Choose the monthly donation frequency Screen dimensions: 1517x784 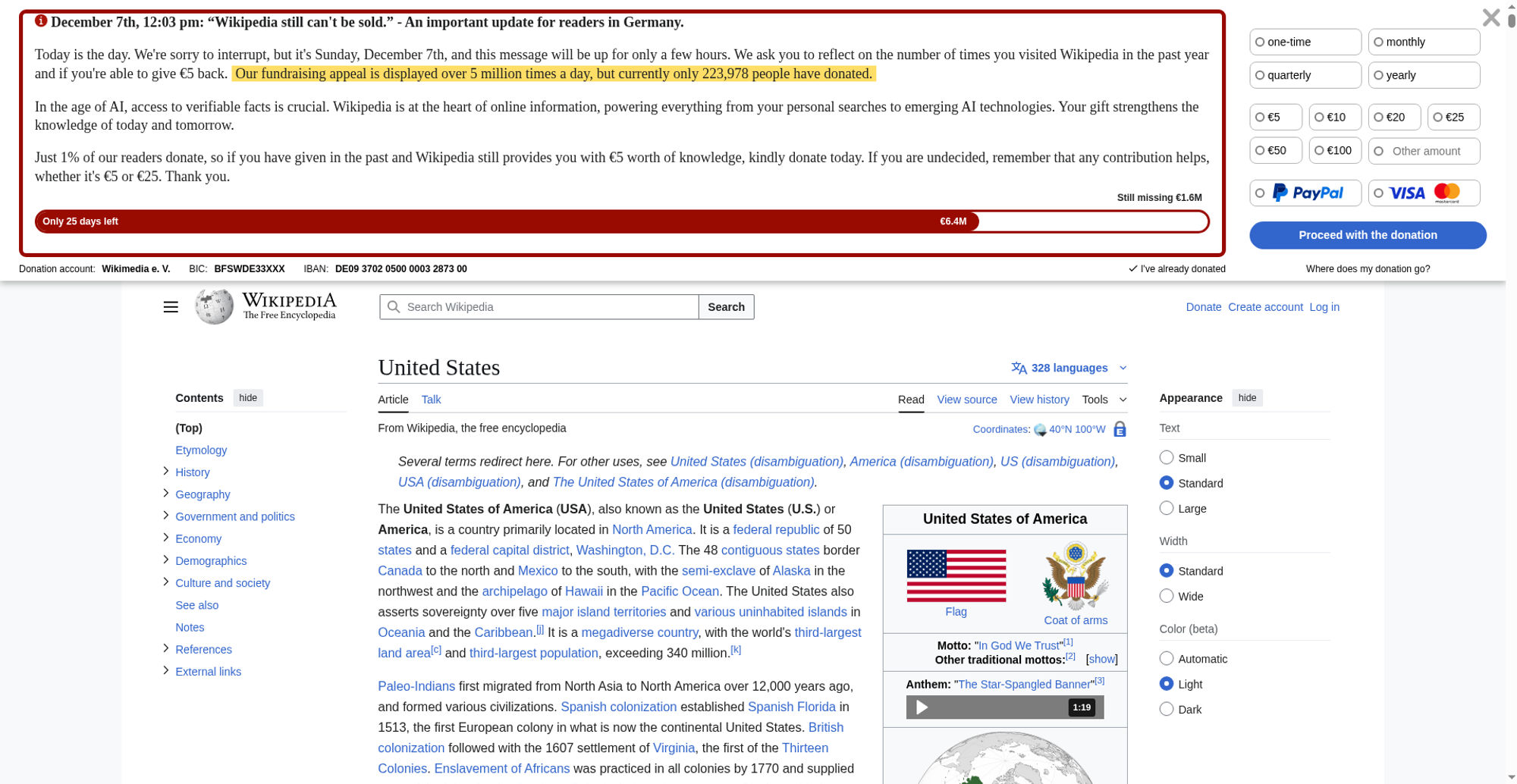point(1379,42)
